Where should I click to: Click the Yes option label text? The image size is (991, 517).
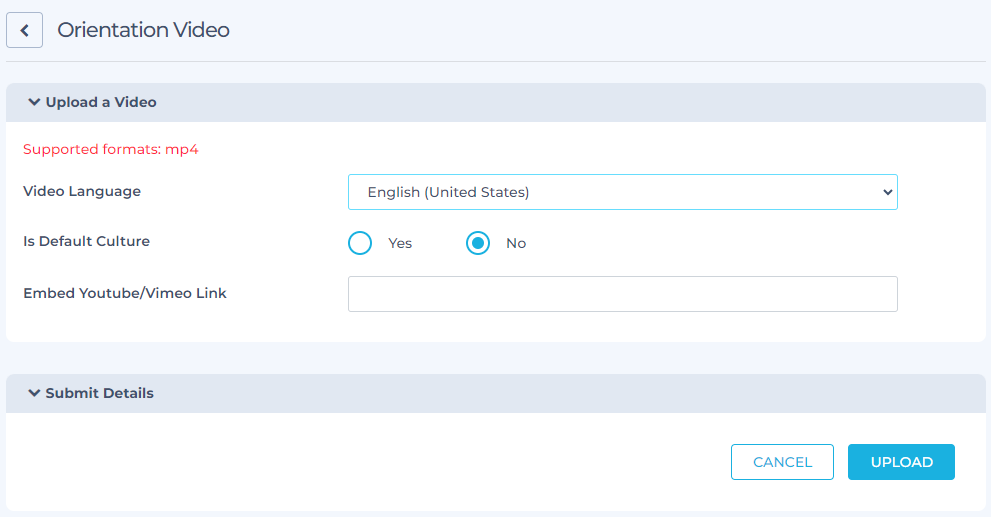click(400, 243)
